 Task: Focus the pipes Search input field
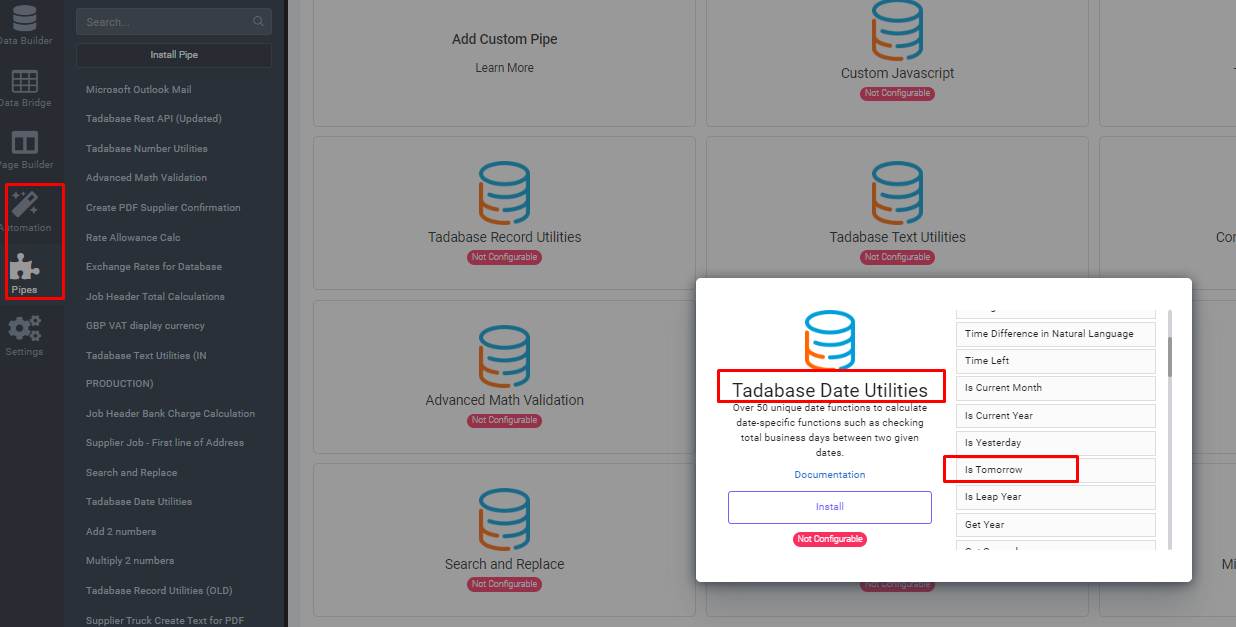[x=173, y=21]
